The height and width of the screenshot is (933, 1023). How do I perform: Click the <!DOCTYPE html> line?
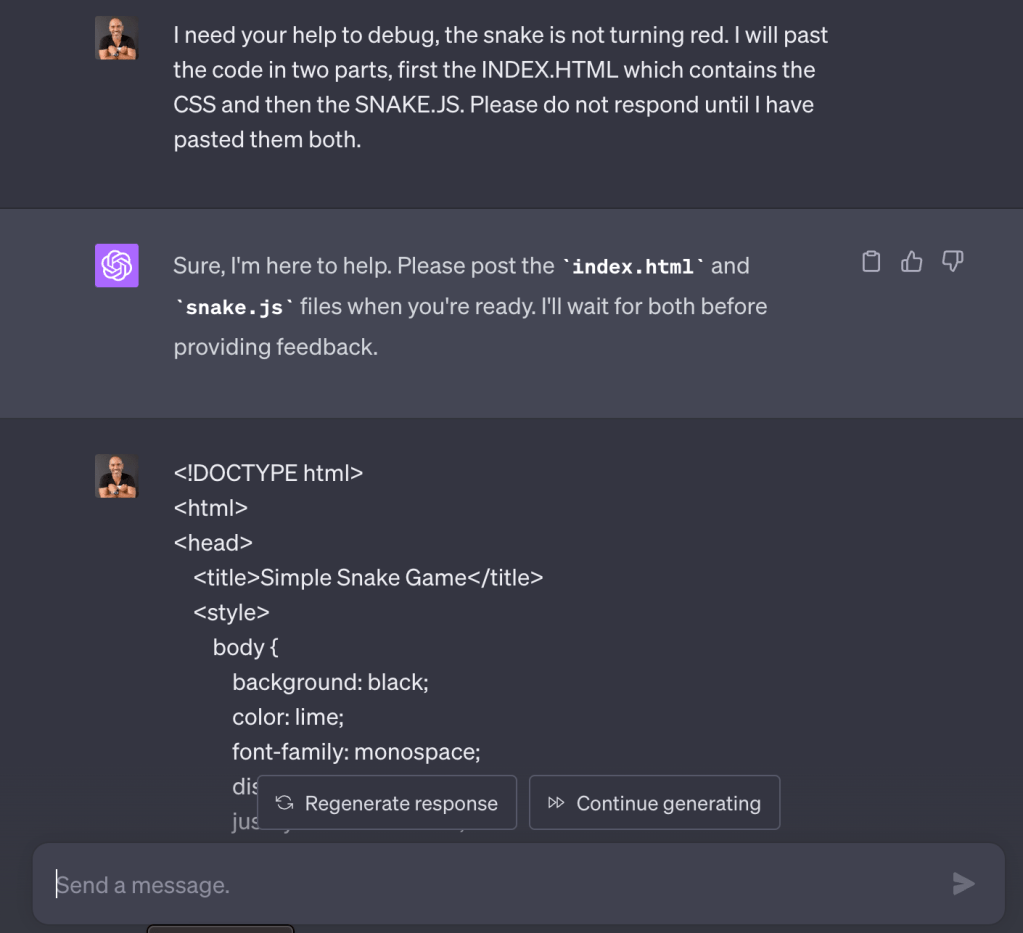(268, 473)
